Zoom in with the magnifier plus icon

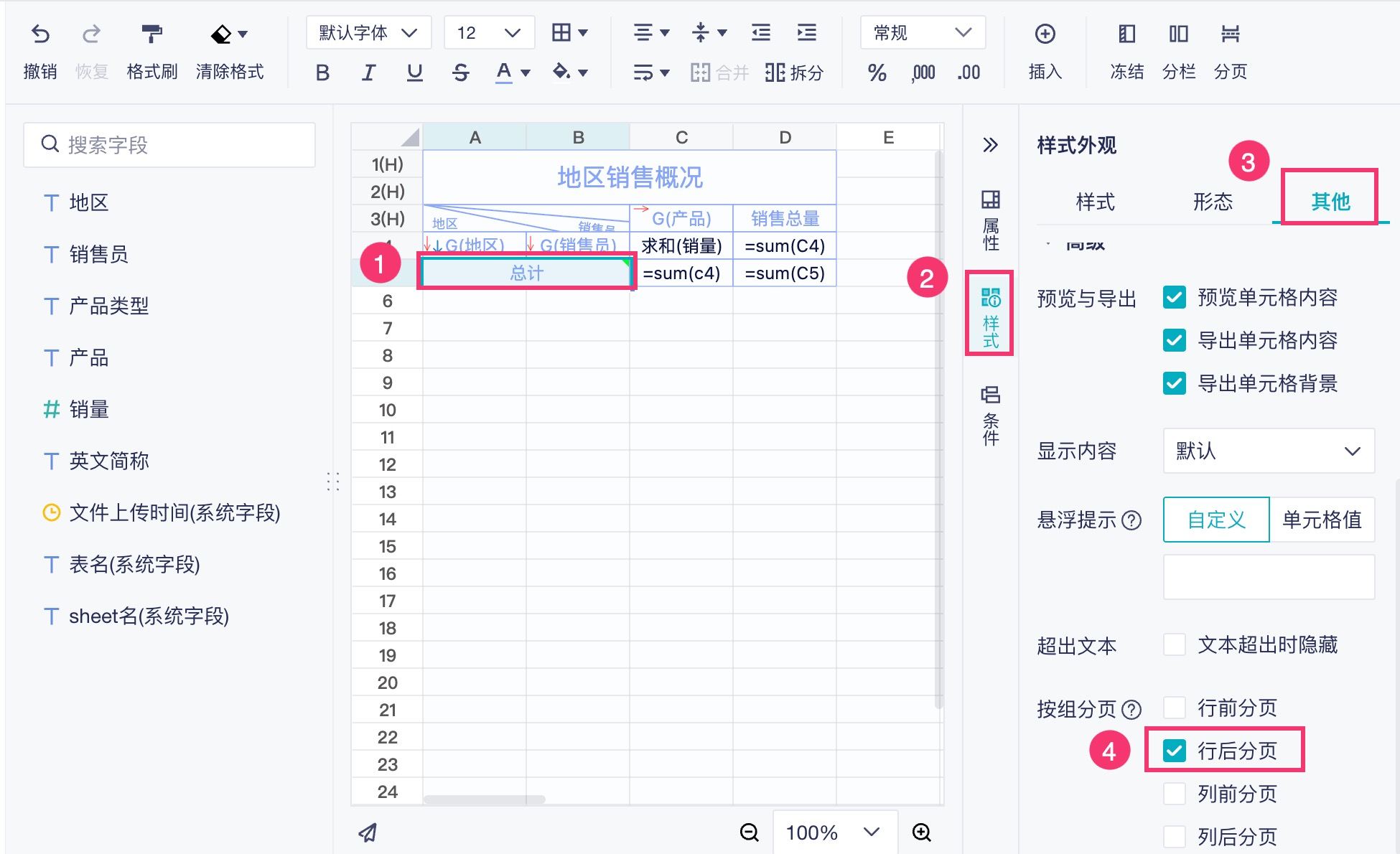921,832
